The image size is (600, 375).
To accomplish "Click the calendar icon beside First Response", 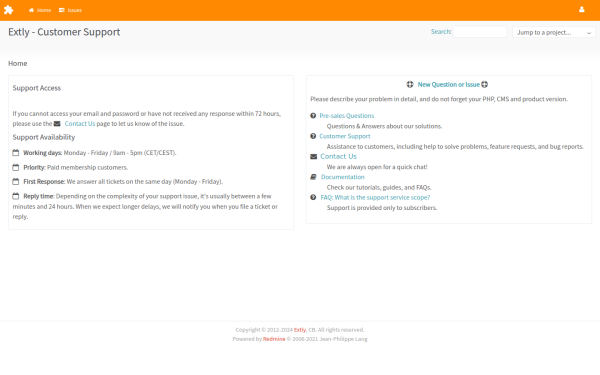I will point(16,181).
